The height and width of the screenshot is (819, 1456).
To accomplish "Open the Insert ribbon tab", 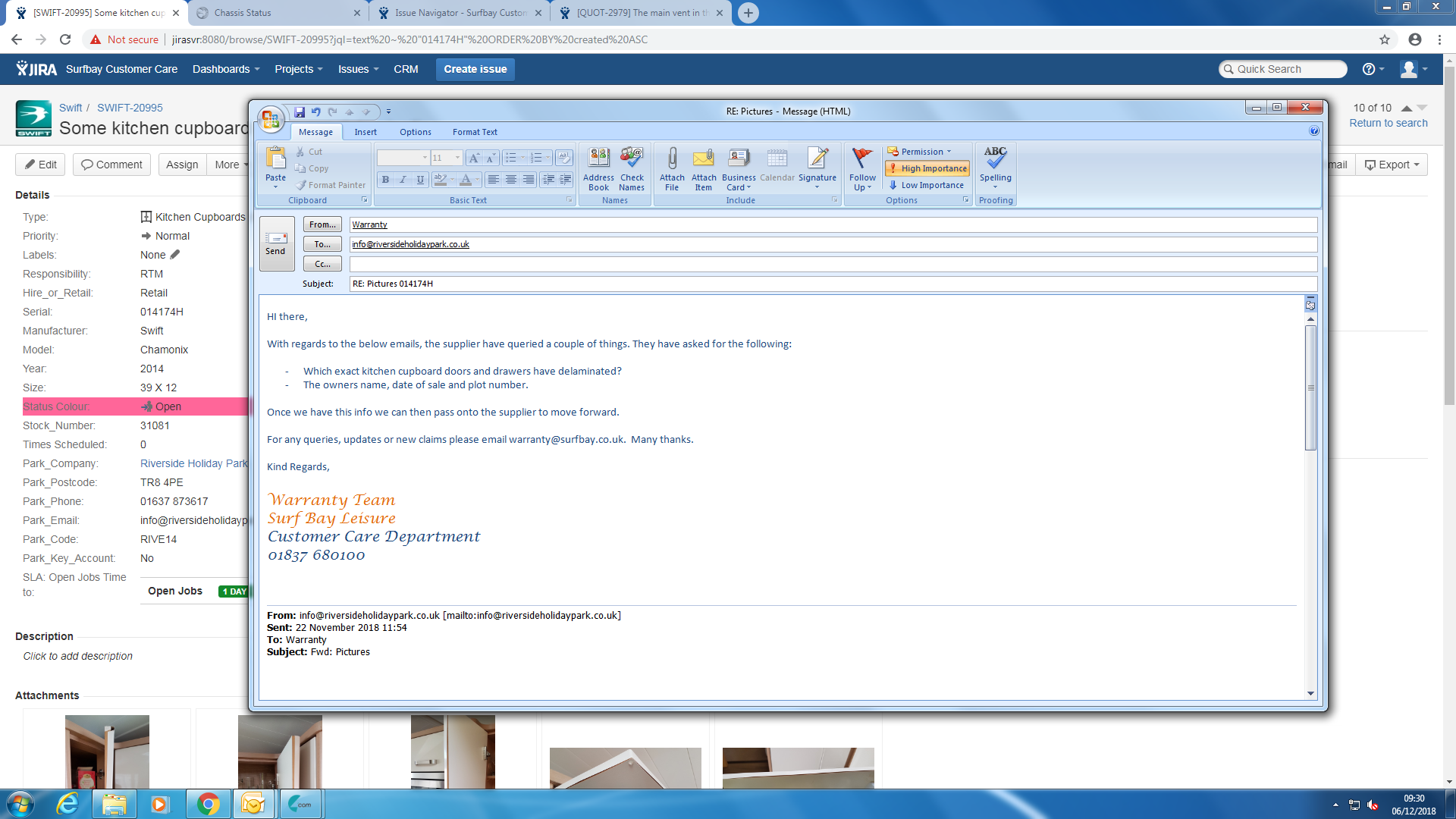I will (366, 132).
